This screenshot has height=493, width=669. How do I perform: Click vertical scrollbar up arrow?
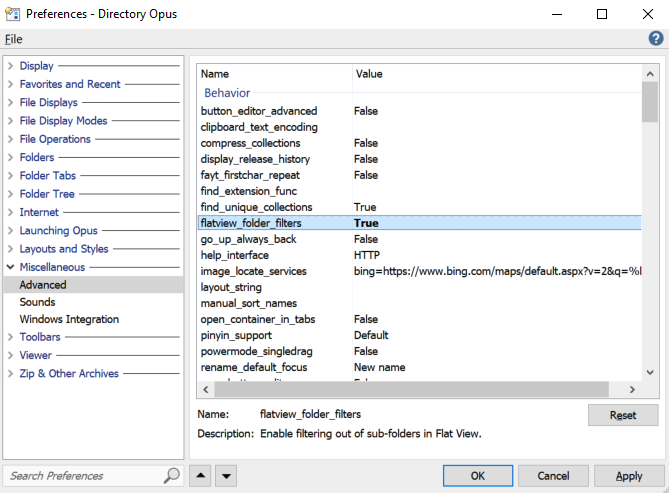[650, 74]
